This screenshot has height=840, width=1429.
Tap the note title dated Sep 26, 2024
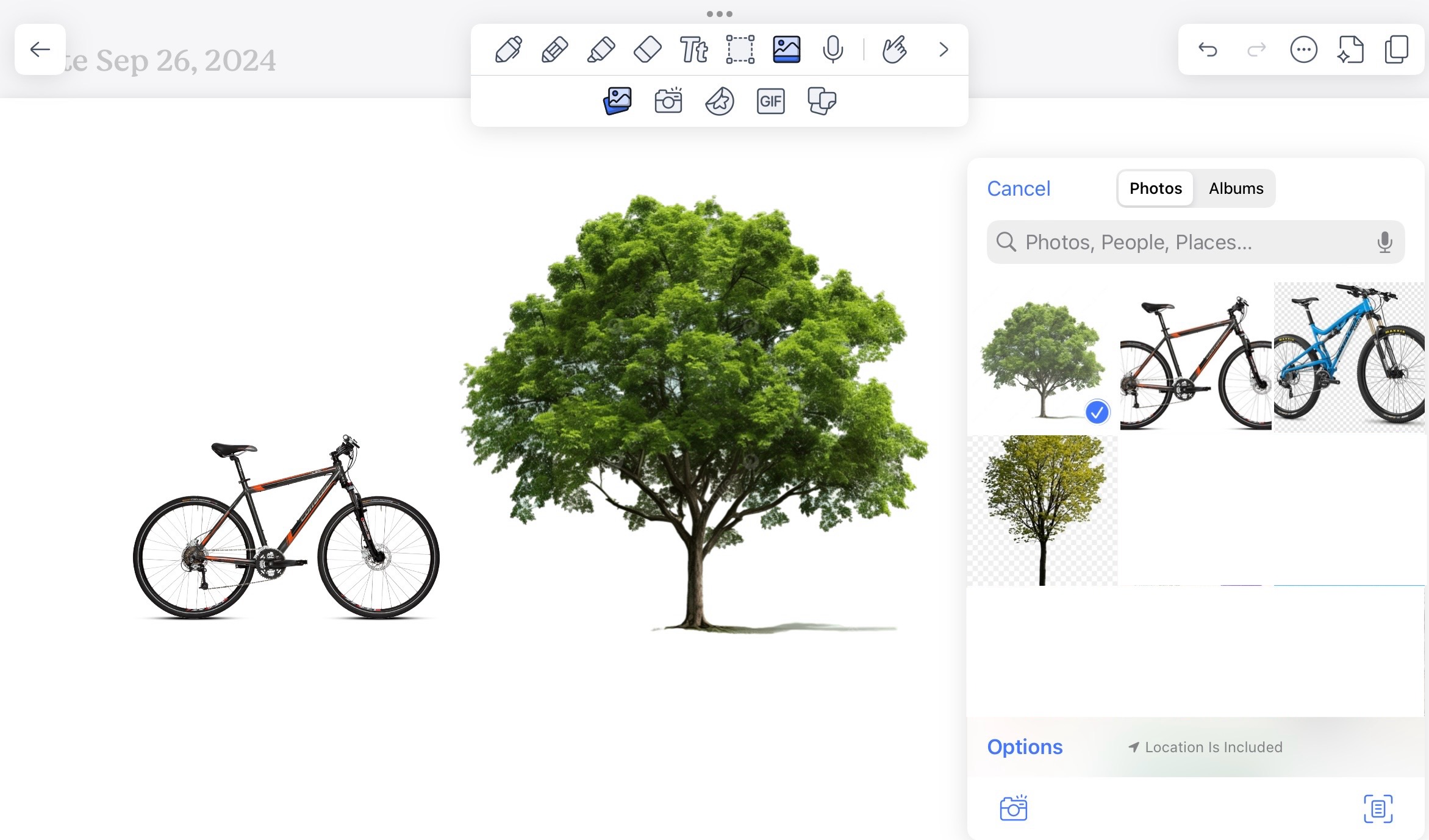[x=170, y=60]
